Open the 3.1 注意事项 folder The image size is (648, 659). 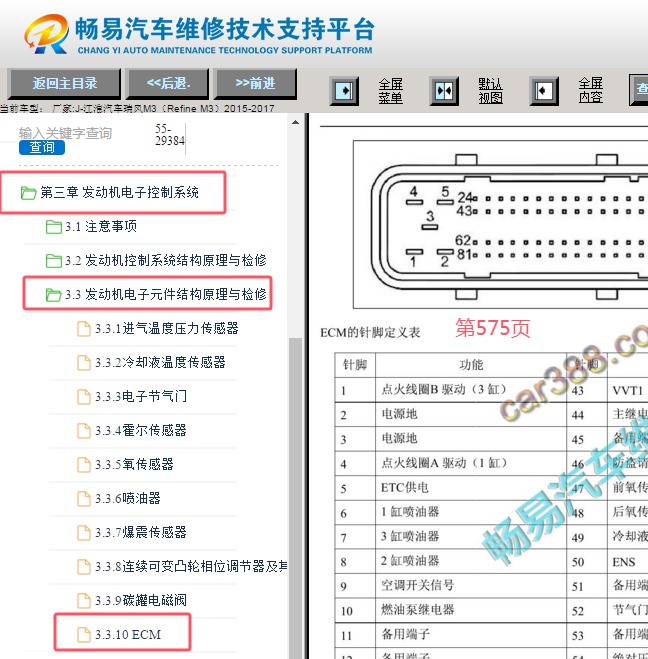tap(100, 227)
